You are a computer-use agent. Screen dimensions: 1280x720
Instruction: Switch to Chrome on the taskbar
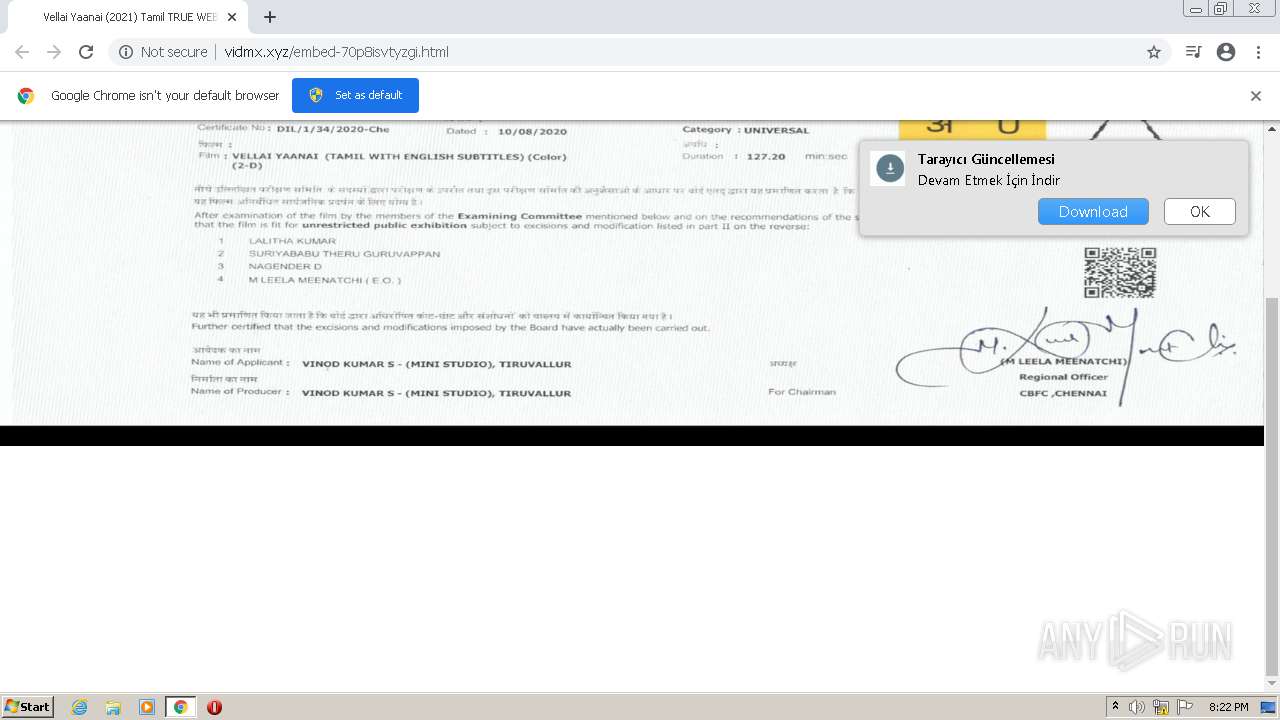pos(180,707)
